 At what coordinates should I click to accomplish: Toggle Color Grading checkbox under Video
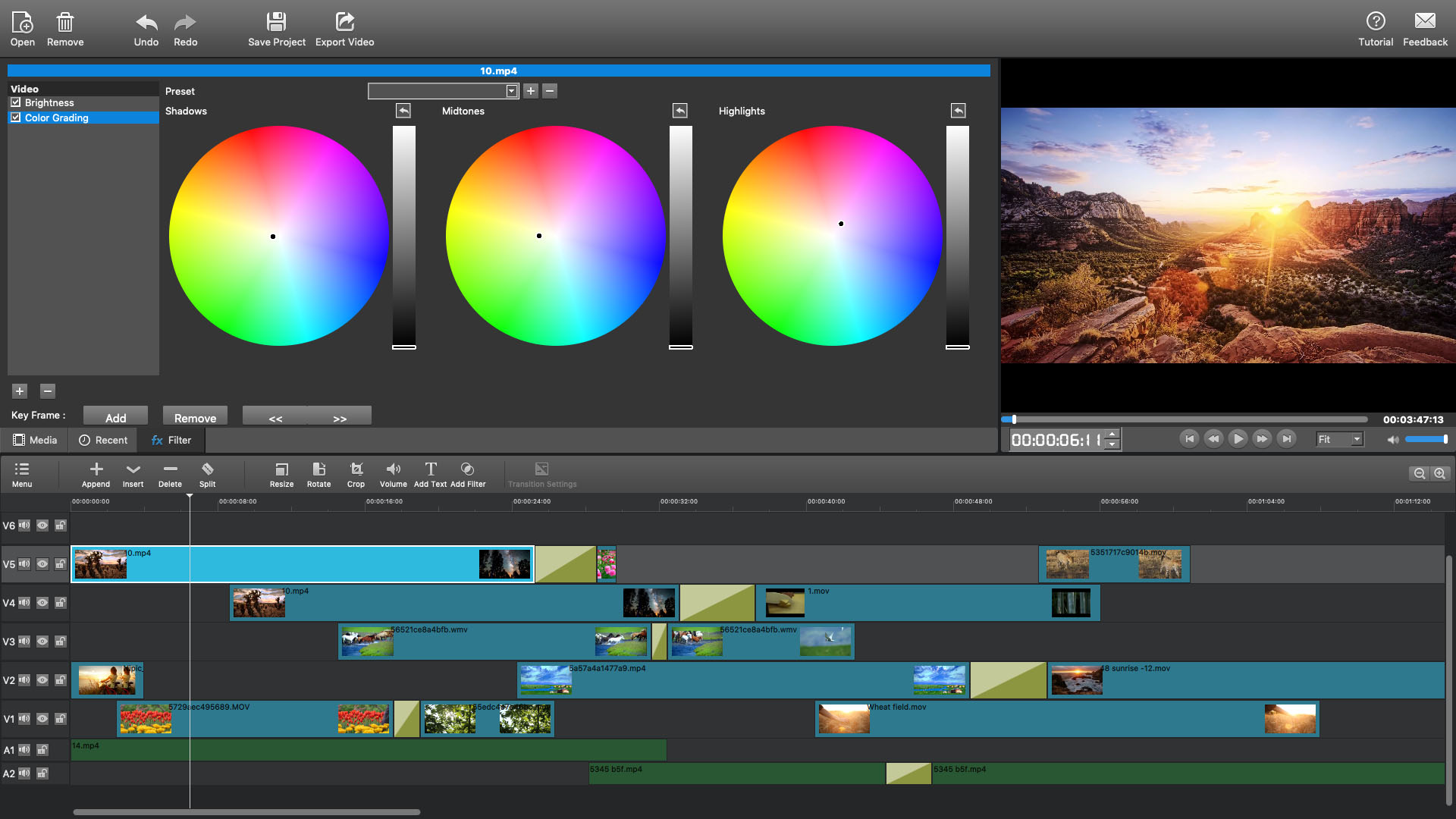[x=17, y=117]
